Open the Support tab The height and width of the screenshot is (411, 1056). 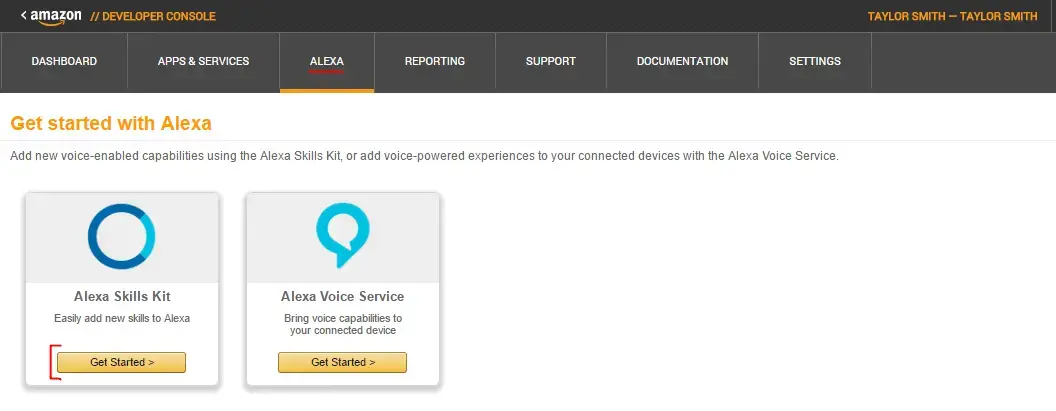tap(551, 61)
